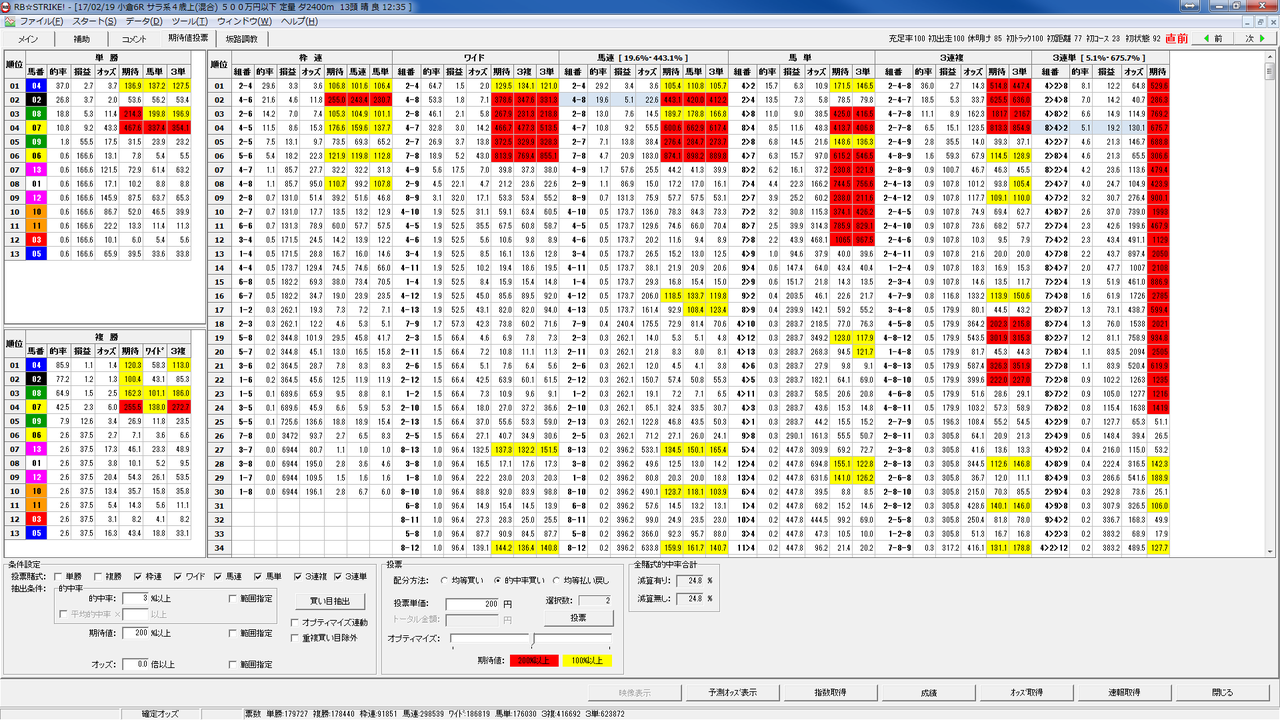Switch to the コメント tab
The image size is (1280, 720).
tap(134, 39)
